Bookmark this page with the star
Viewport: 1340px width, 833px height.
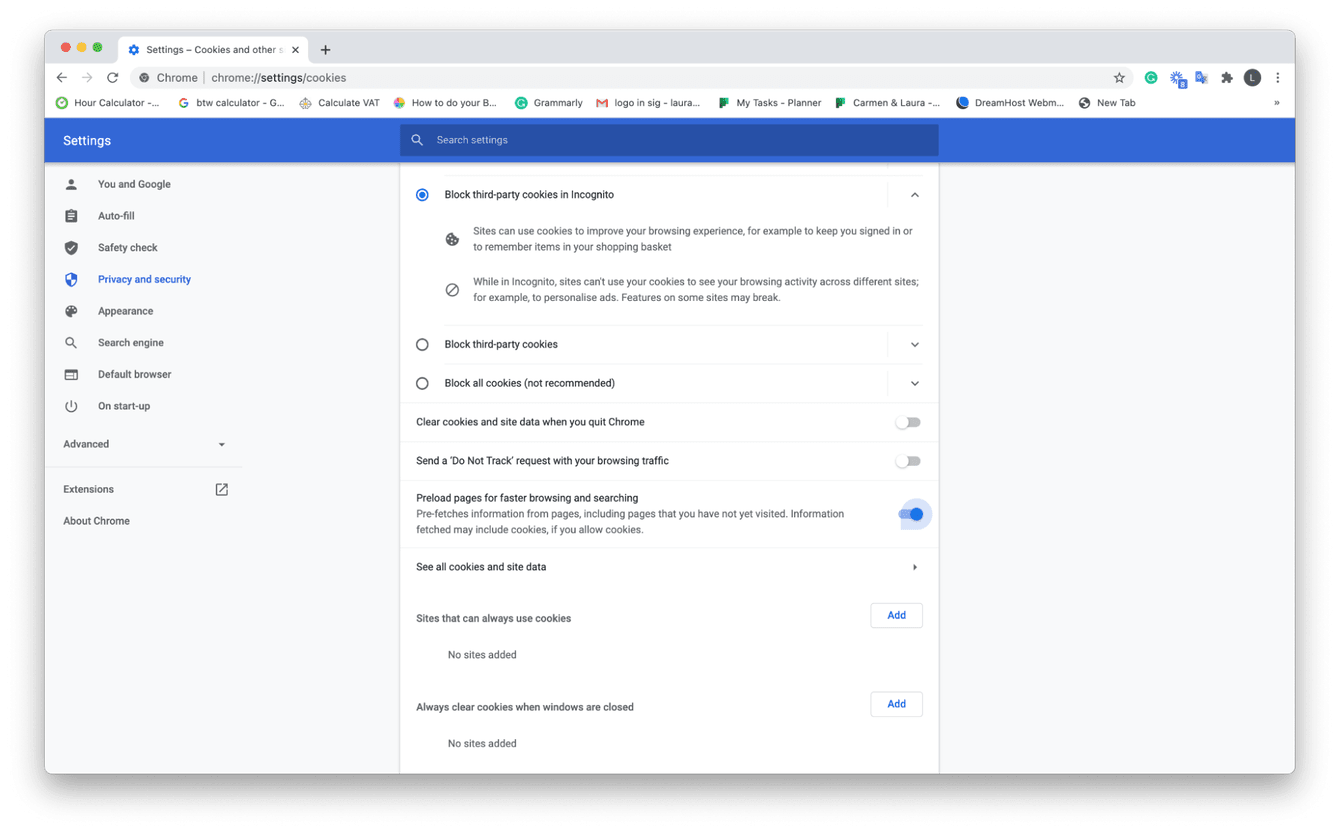pos(1118,77)
